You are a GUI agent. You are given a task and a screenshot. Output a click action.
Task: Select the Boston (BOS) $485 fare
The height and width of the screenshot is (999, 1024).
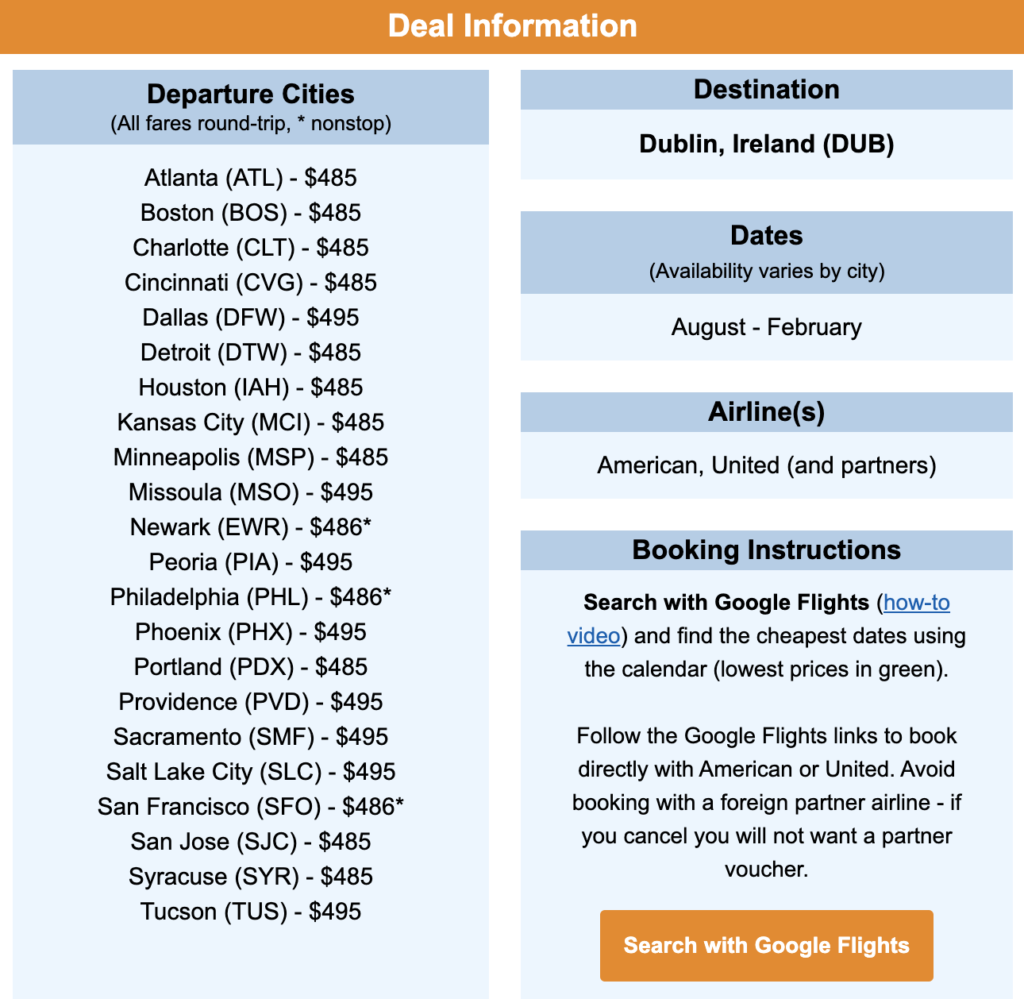pos(249,212)
